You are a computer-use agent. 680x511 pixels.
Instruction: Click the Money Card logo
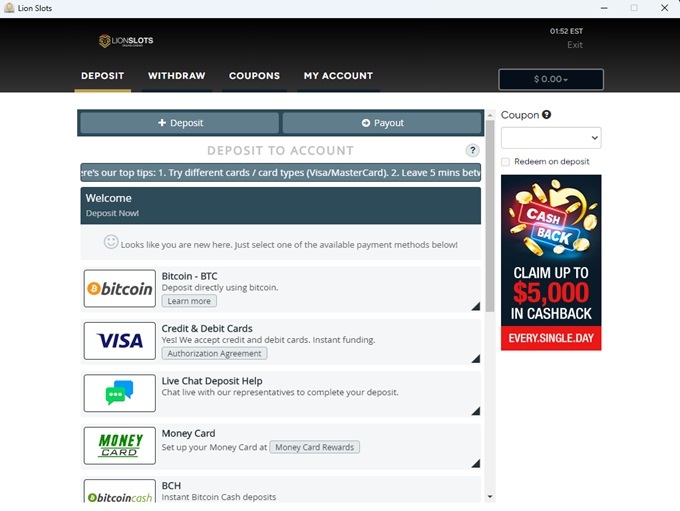point(120,445)
